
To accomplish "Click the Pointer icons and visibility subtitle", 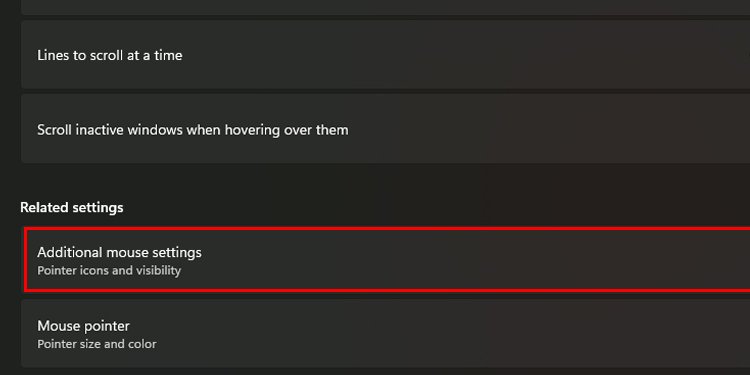I will click(x=109, y=271).
